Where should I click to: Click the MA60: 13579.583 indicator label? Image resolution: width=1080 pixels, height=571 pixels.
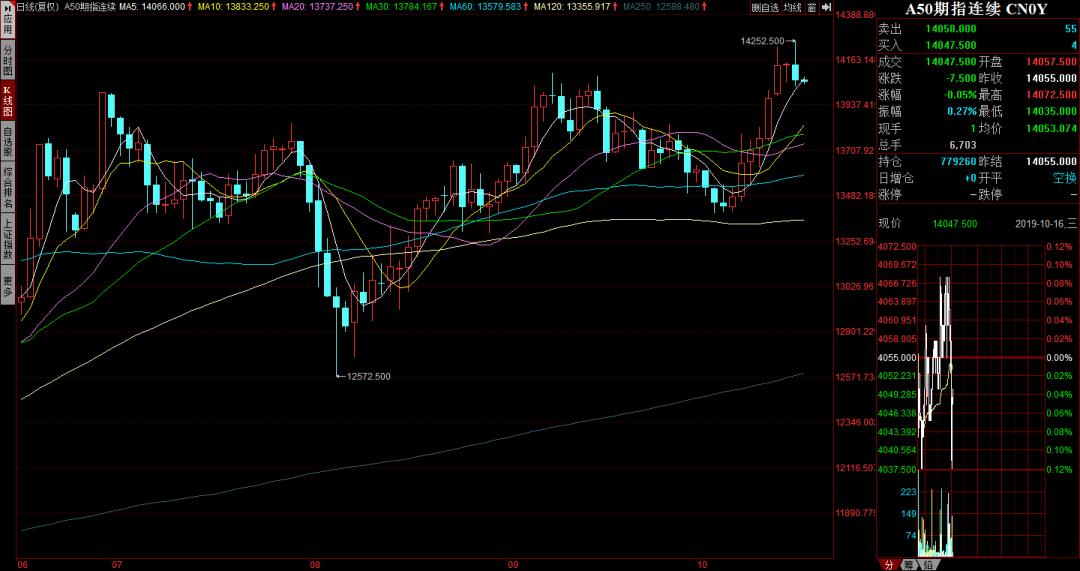coord(485,7)
